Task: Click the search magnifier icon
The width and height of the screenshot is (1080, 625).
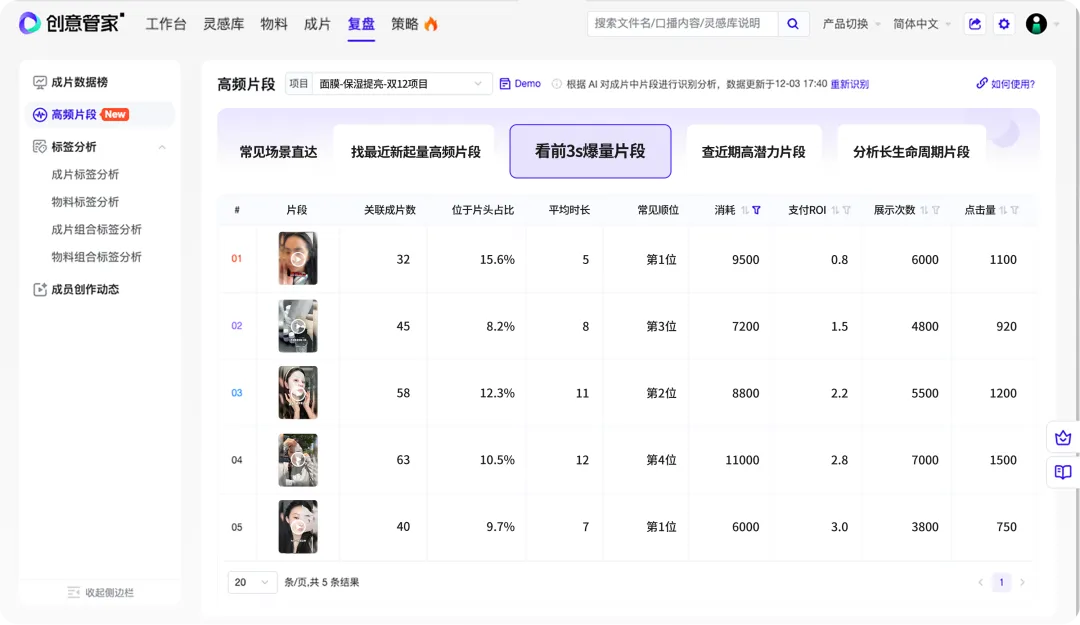Action: (793, 24)
